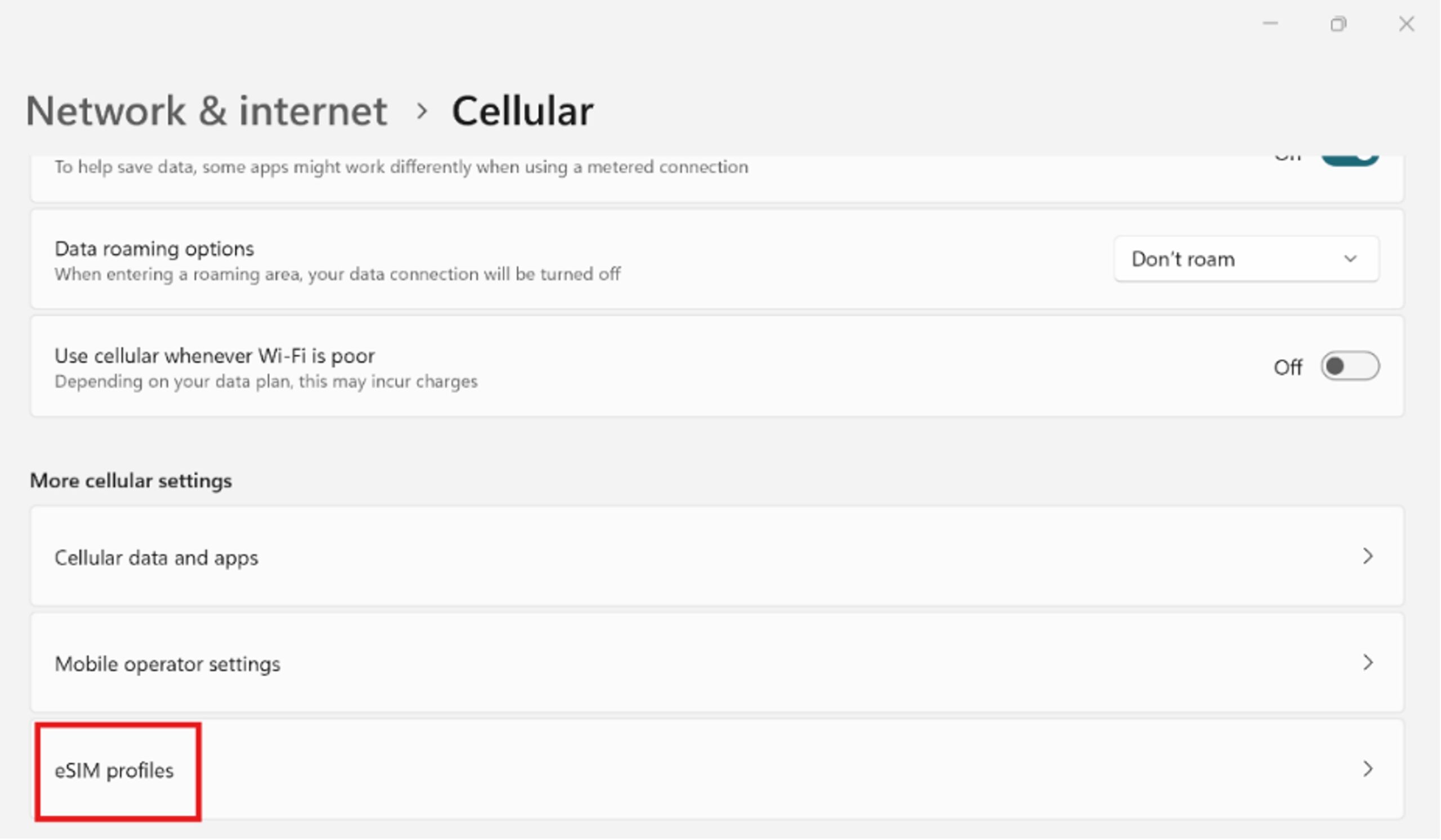Close the Settings window
The width and height of the screenshot is (1441, 840).
pos(1406,24)
